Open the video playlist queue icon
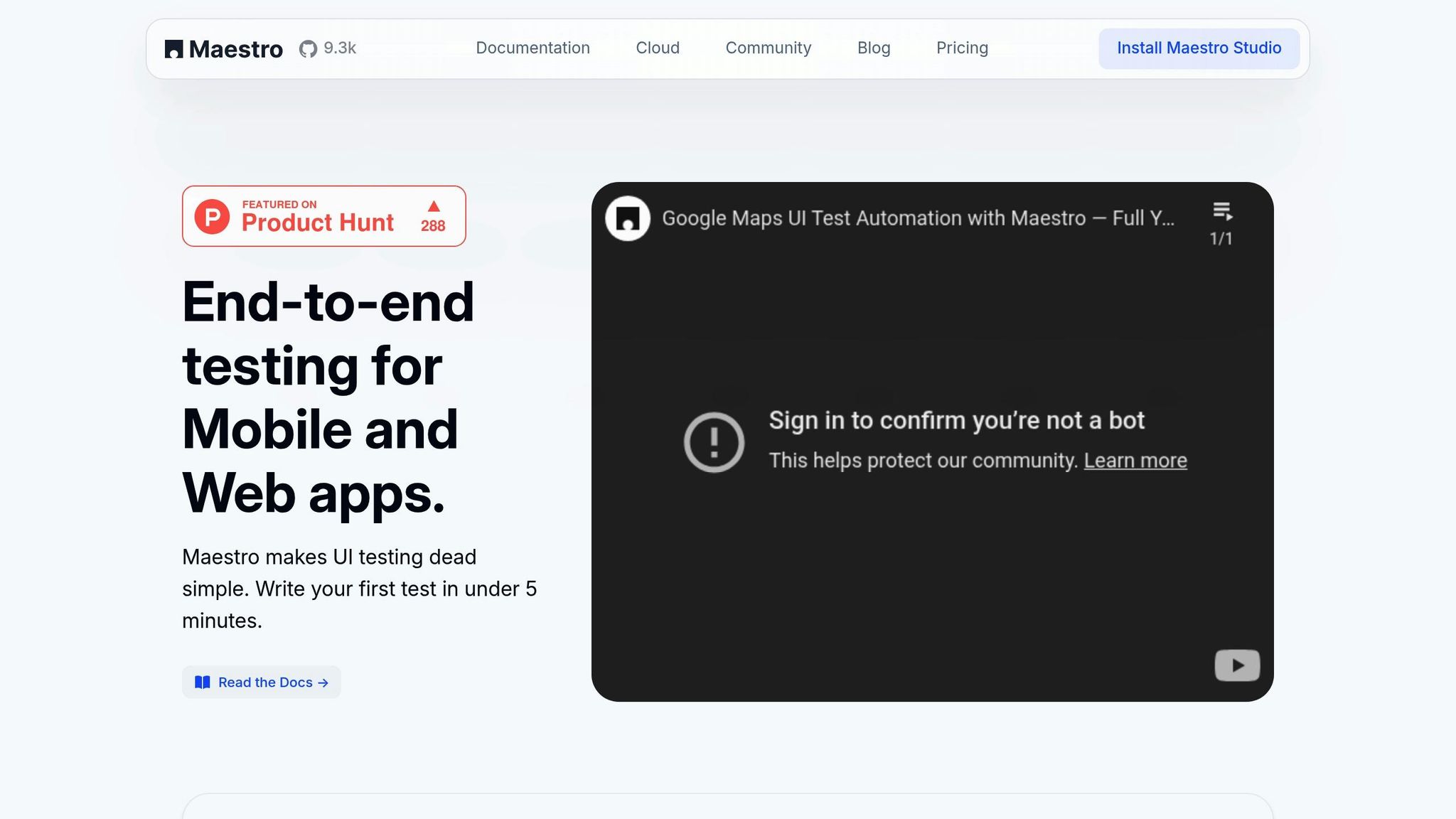Viewport: 1456px width, 819px height. [1221, 211]
